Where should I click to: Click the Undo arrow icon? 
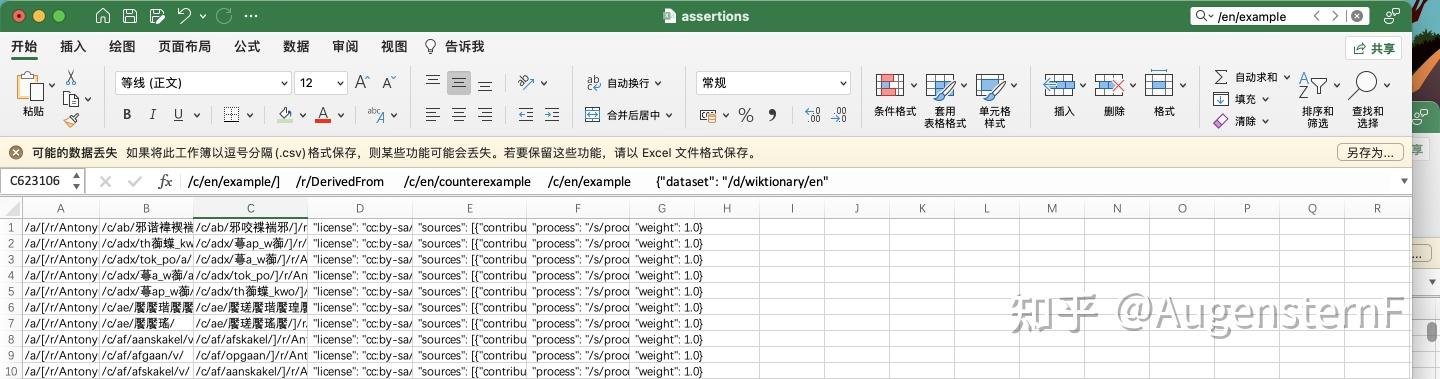tap(184, 16)
